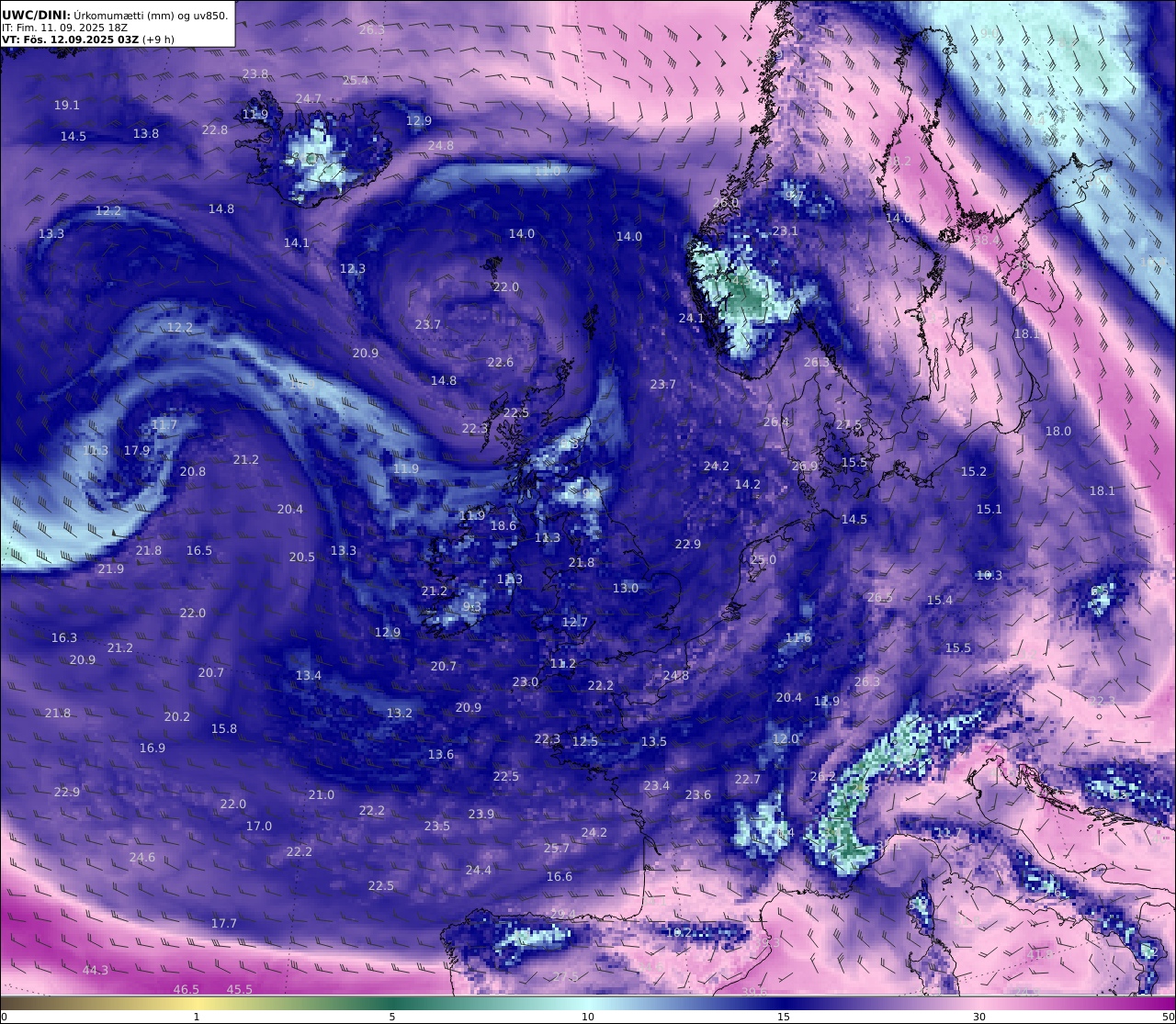Click the map value 18.6
The height and width of the screenshot is (1024, 1176).
click(x=503, y=526)
